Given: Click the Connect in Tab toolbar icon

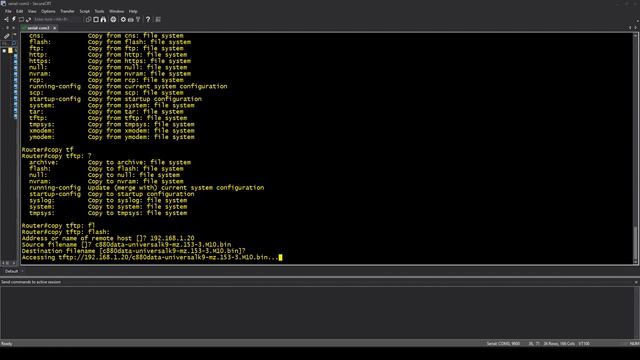Looking at the screenshot, I should pos(21,19).
